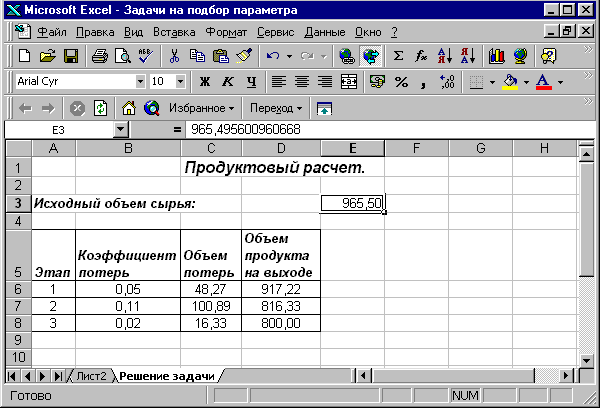
Task: Sort ascending with the A-Я icon
Action: 445,56
